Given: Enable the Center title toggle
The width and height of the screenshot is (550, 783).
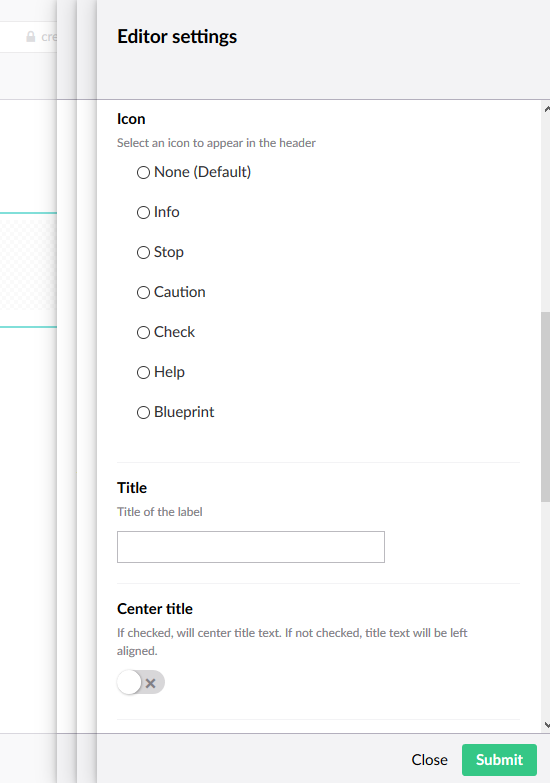Looking at the screenshot, I should pos(141,682).
